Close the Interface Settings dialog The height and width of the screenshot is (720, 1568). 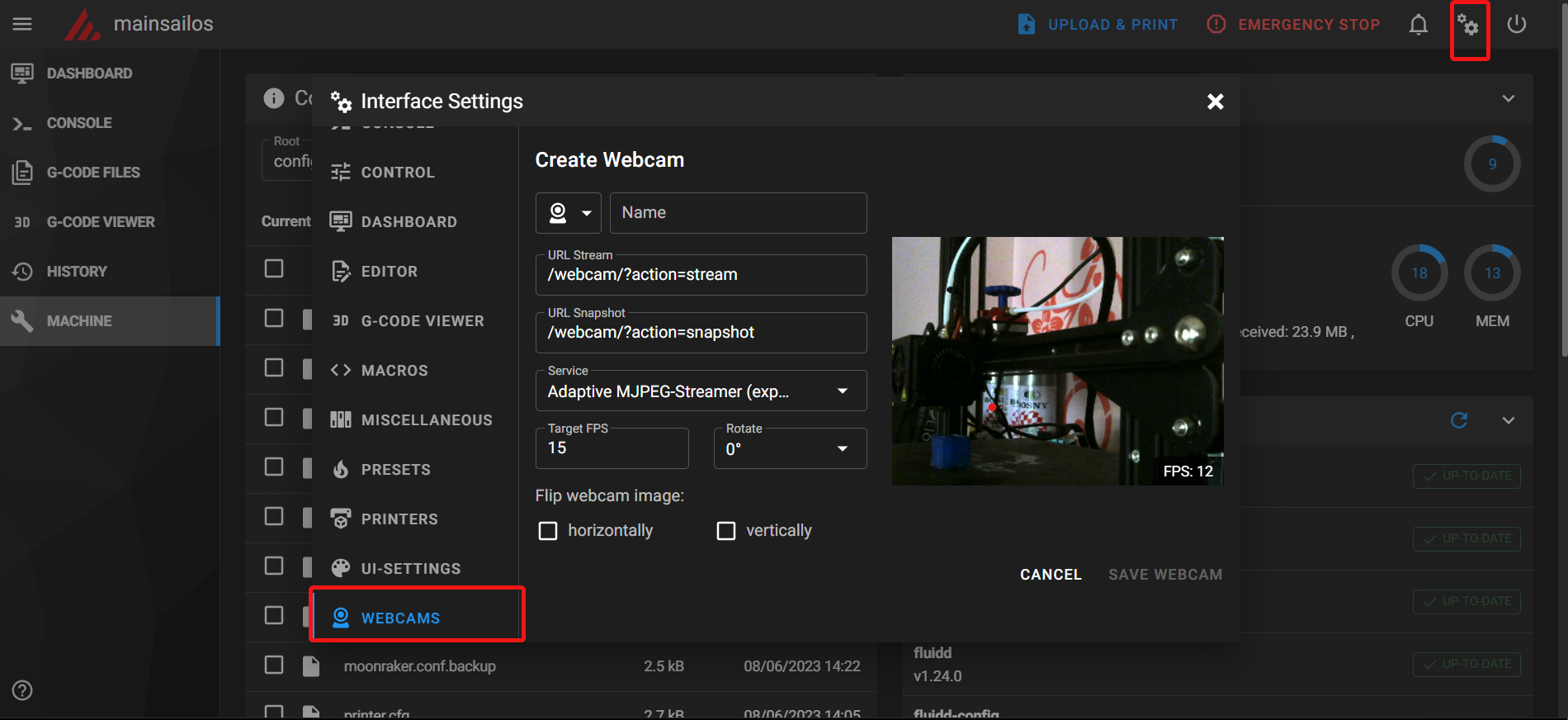click(1215, 101)
